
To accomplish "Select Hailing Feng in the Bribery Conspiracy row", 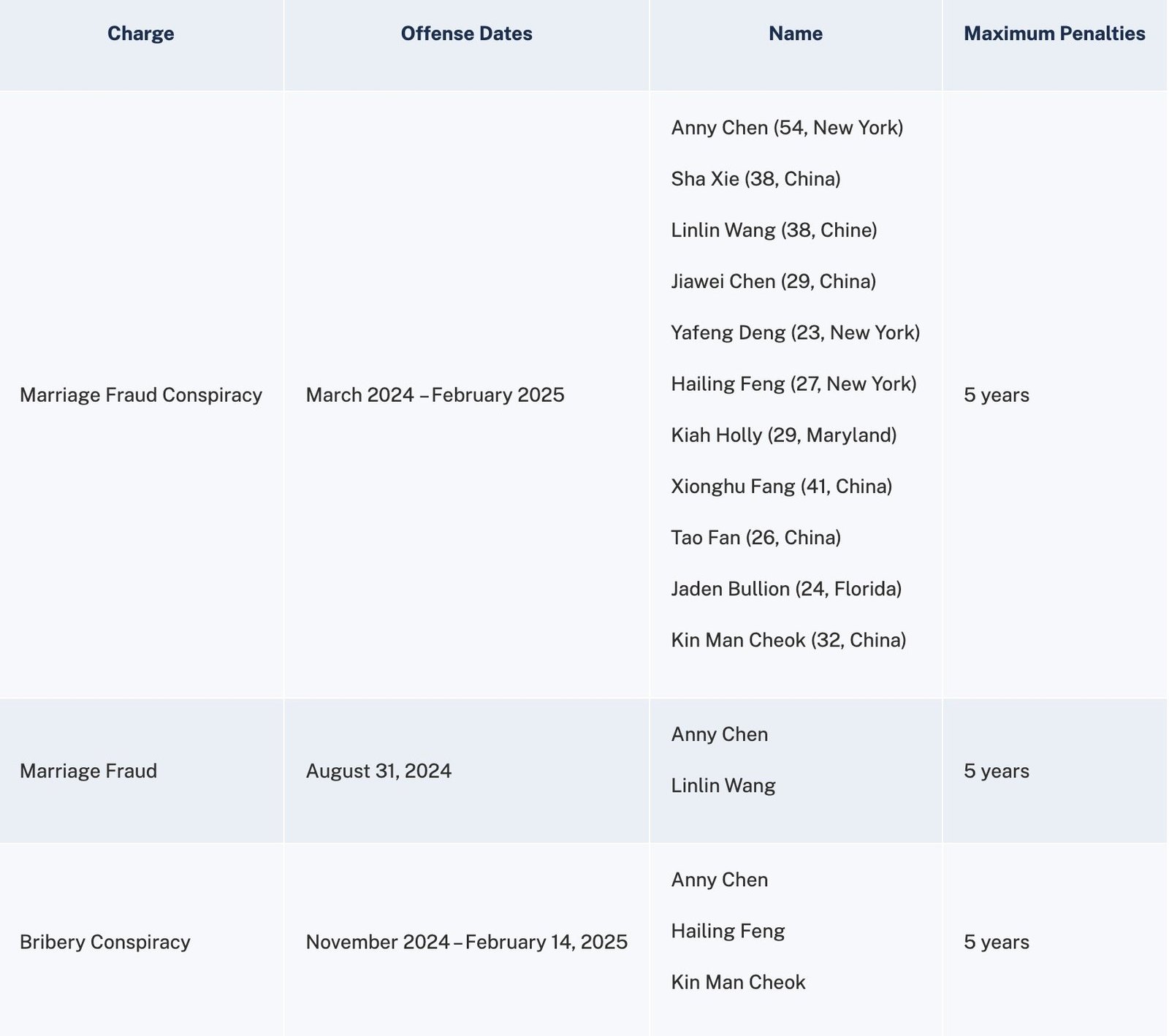I will pyautogui.click(x=728, y=932).
